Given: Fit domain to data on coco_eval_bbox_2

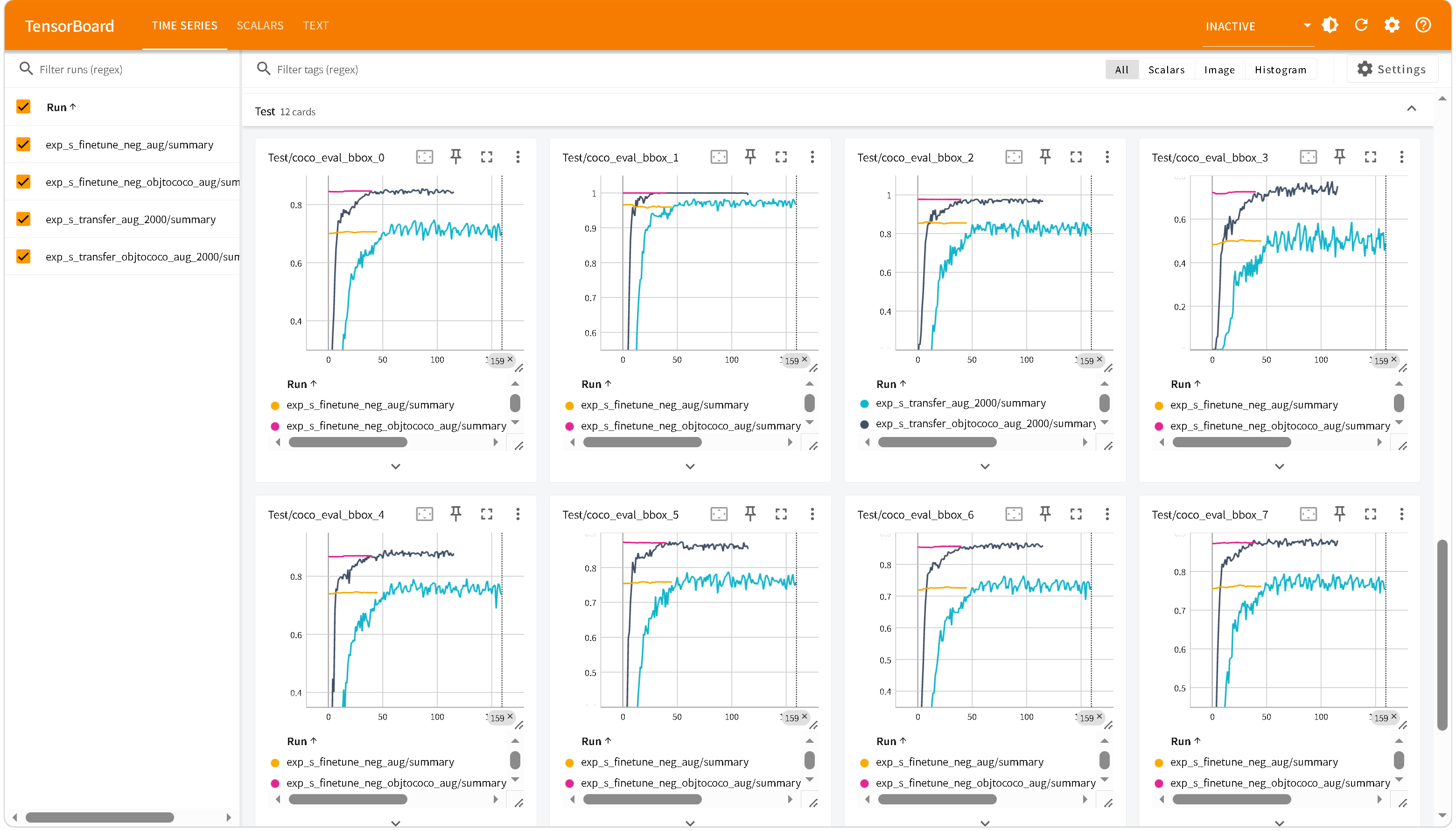Looking at the screenshot, I should [x=1013, y=156].
